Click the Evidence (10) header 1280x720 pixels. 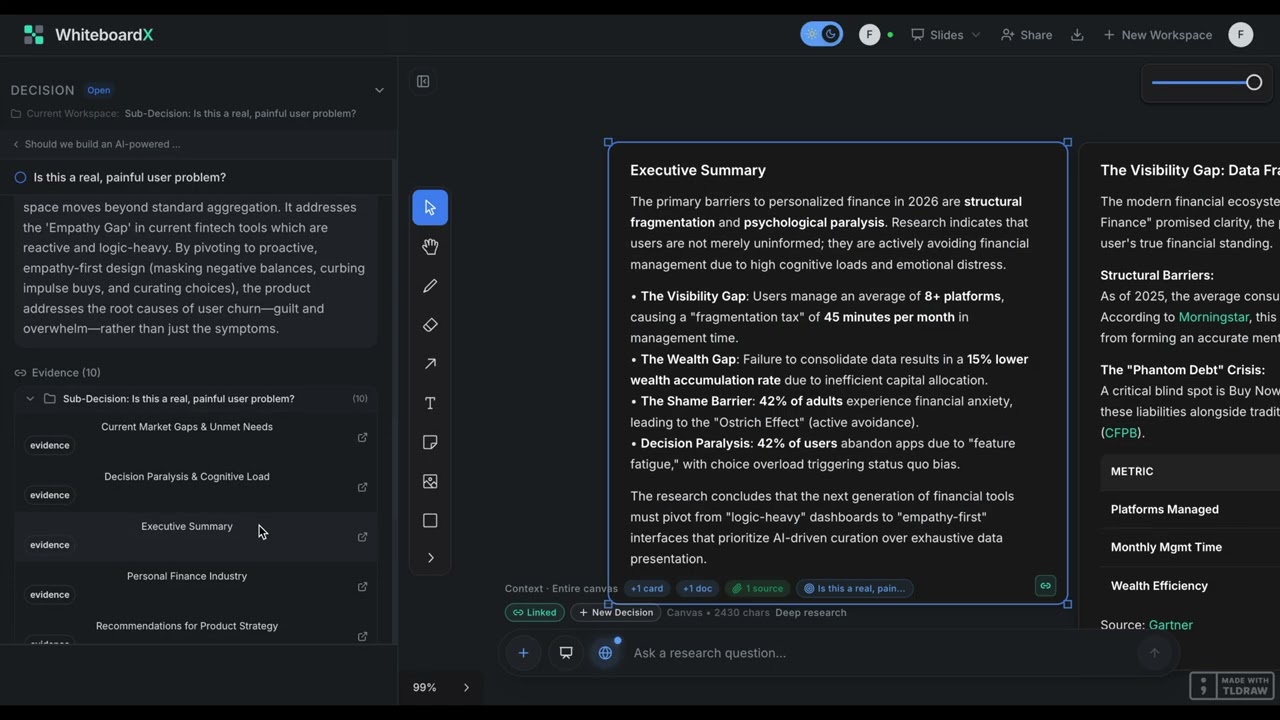(x=58, y=373)
